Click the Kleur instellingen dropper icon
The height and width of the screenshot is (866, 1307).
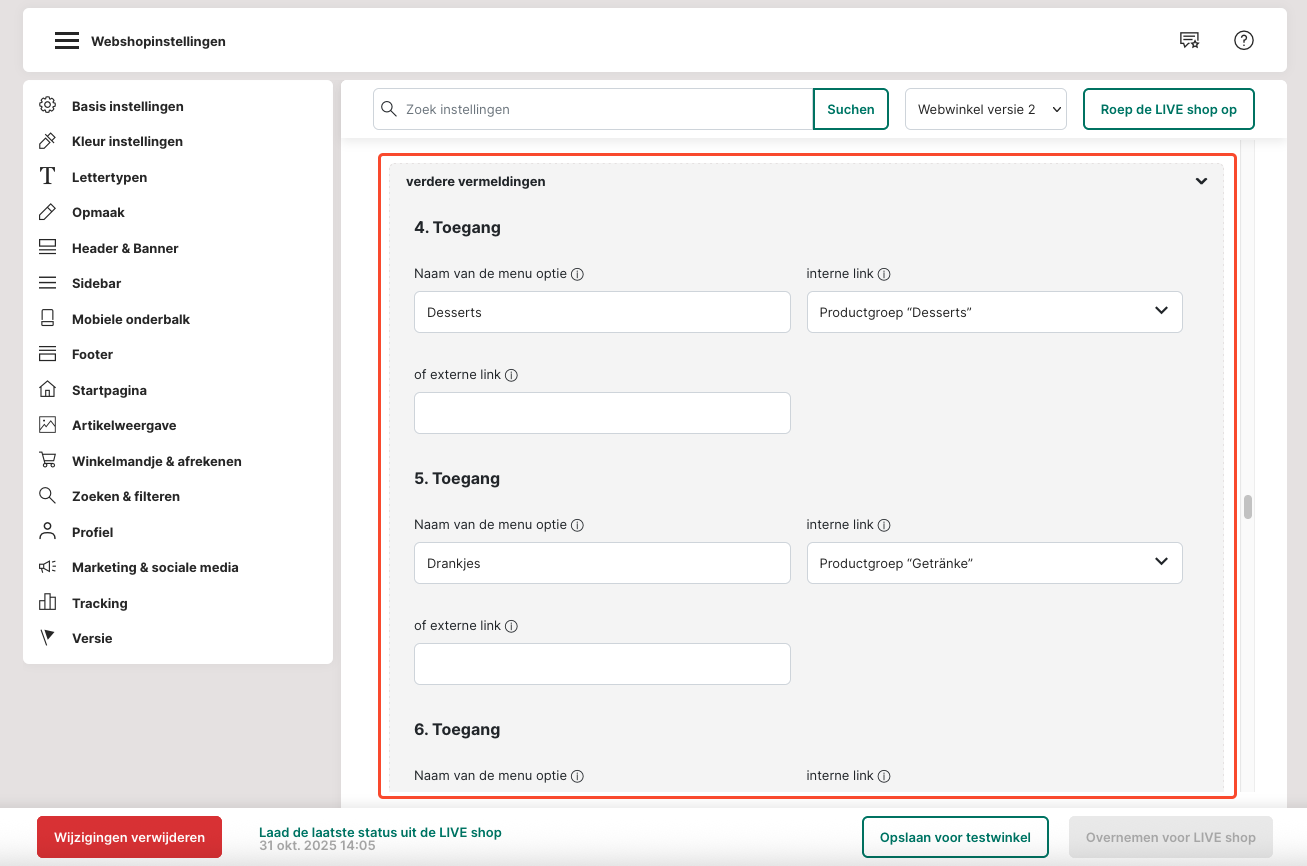pos(47,141)
